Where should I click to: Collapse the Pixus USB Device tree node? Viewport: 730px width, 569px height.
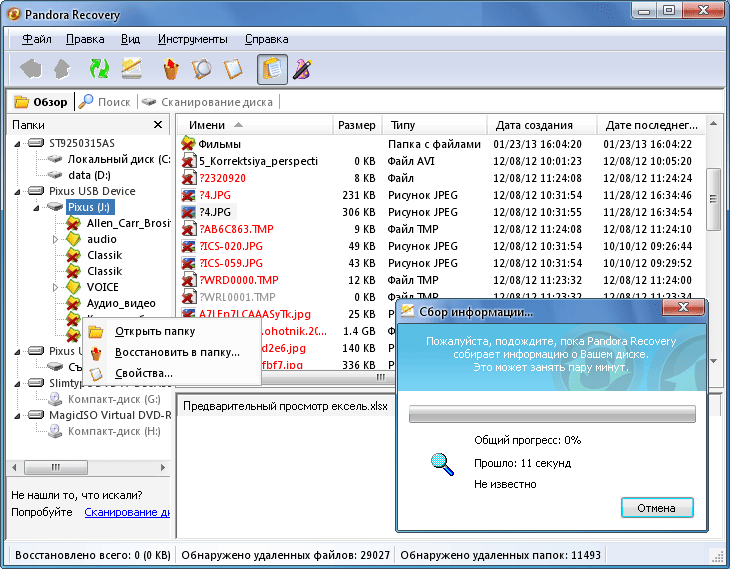pos(17,192)
